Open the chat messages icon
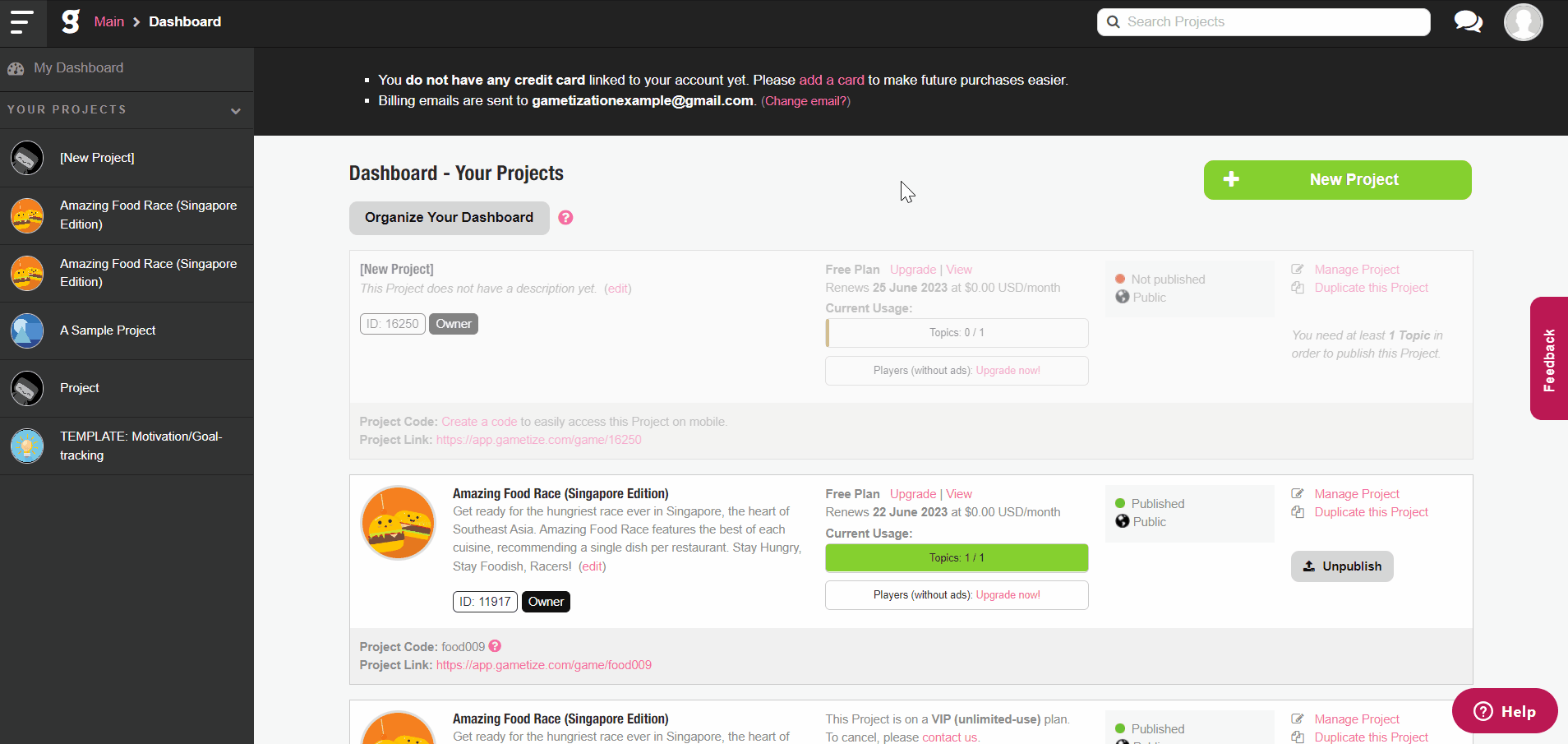The image size is (1568, 744). click(x=1468, y=22)
